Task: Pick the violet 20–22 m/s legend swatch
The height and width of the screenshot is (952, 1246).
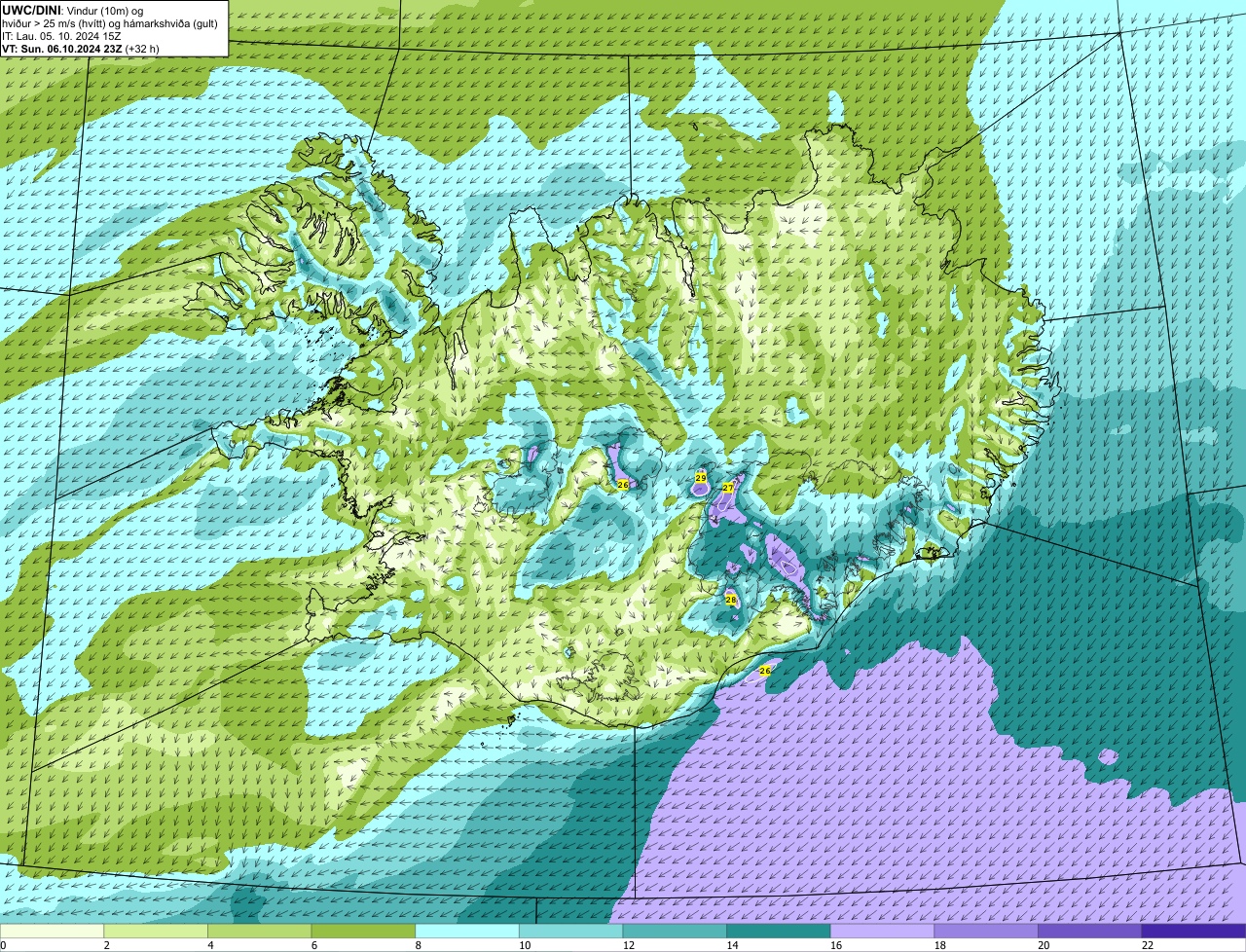Action: pyautogui.click(x=1090, y=931)
